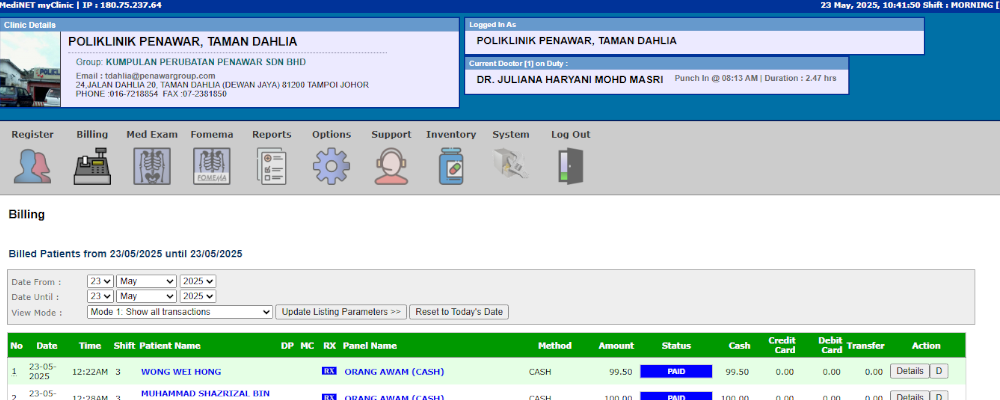This screenshot has height=400, width=1000.
Task: Click Reset to Today's Date button
Action: pos(459,312)
